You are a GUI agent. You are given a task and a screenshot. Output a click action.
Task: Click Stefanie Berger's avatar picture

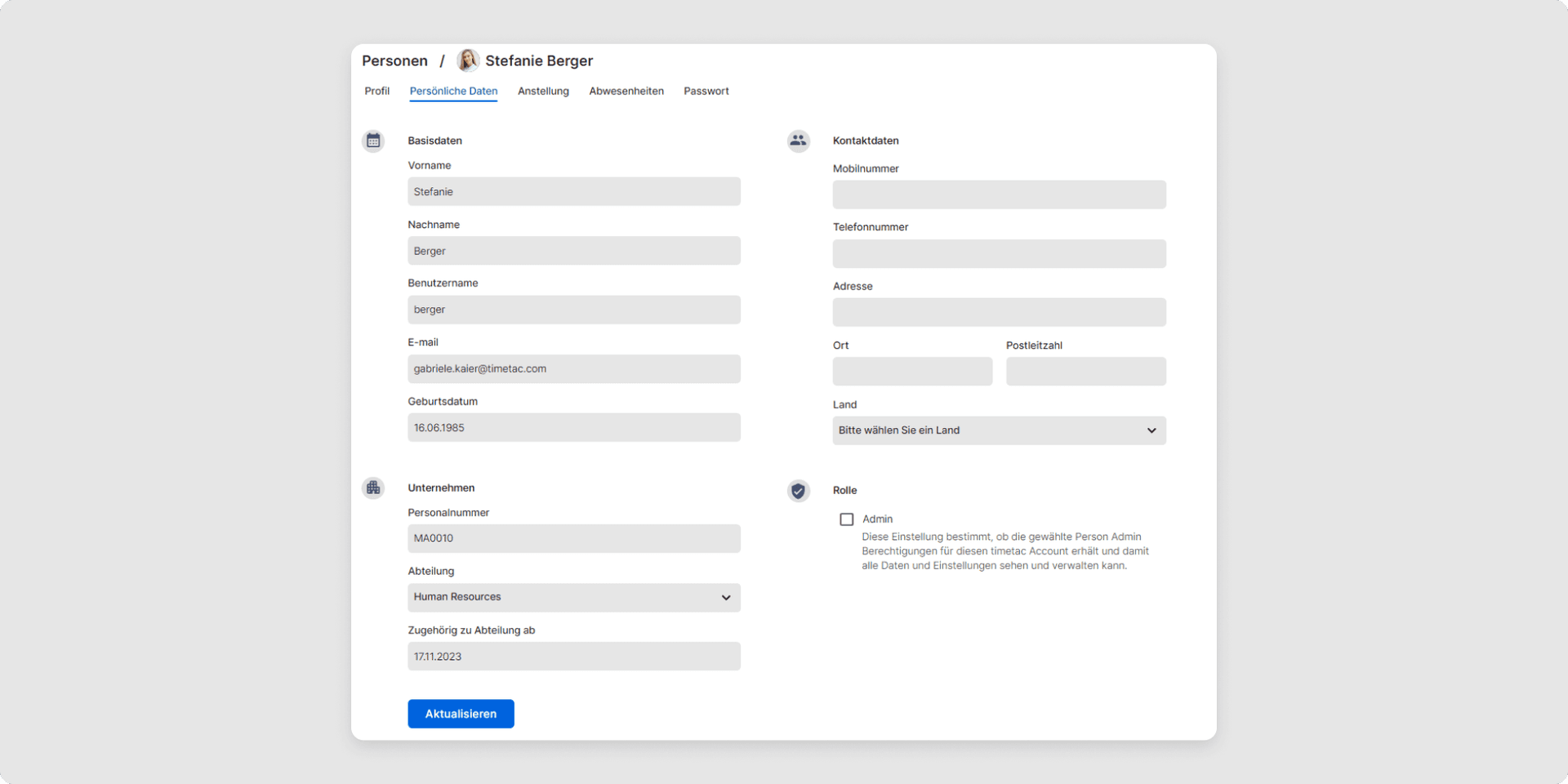point(468,60)
